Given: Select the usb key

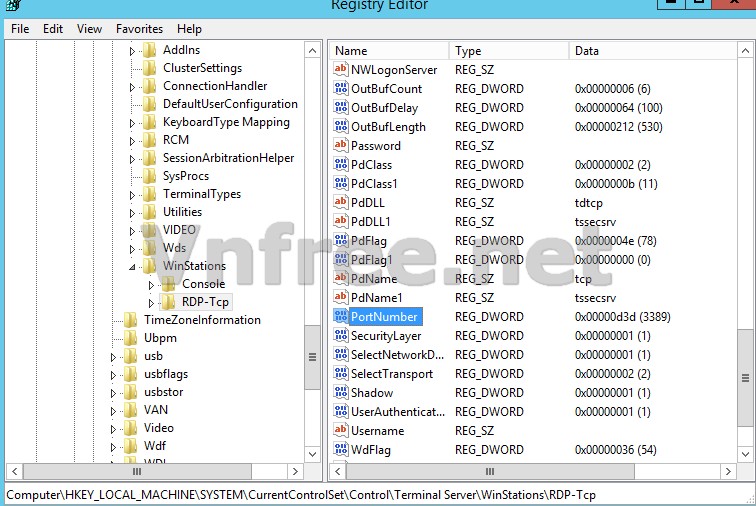Looking at the screenshot, I should (x=153, y=356).
